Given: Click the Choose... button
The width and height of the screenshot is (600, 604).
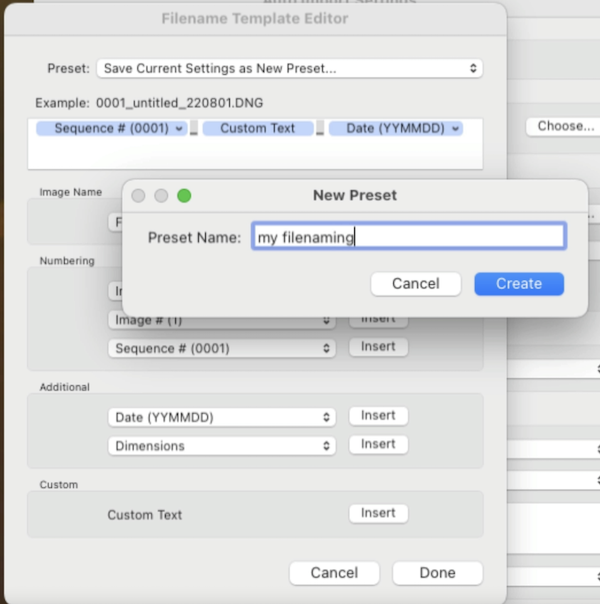Looking at the screenshot, I should tap(565, 126).
